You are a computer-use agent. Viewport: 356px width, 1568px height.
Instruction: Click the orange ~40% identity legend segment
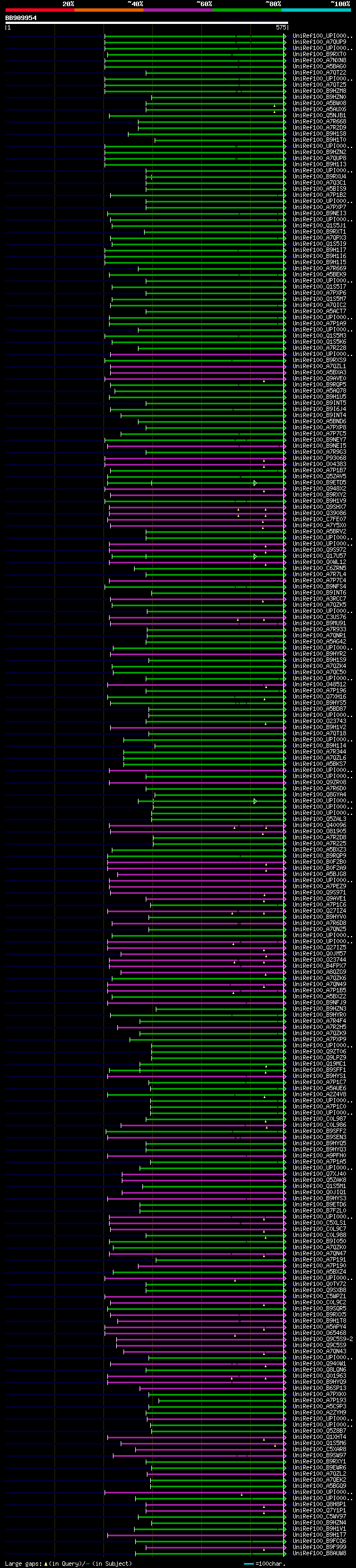point(109,10)
